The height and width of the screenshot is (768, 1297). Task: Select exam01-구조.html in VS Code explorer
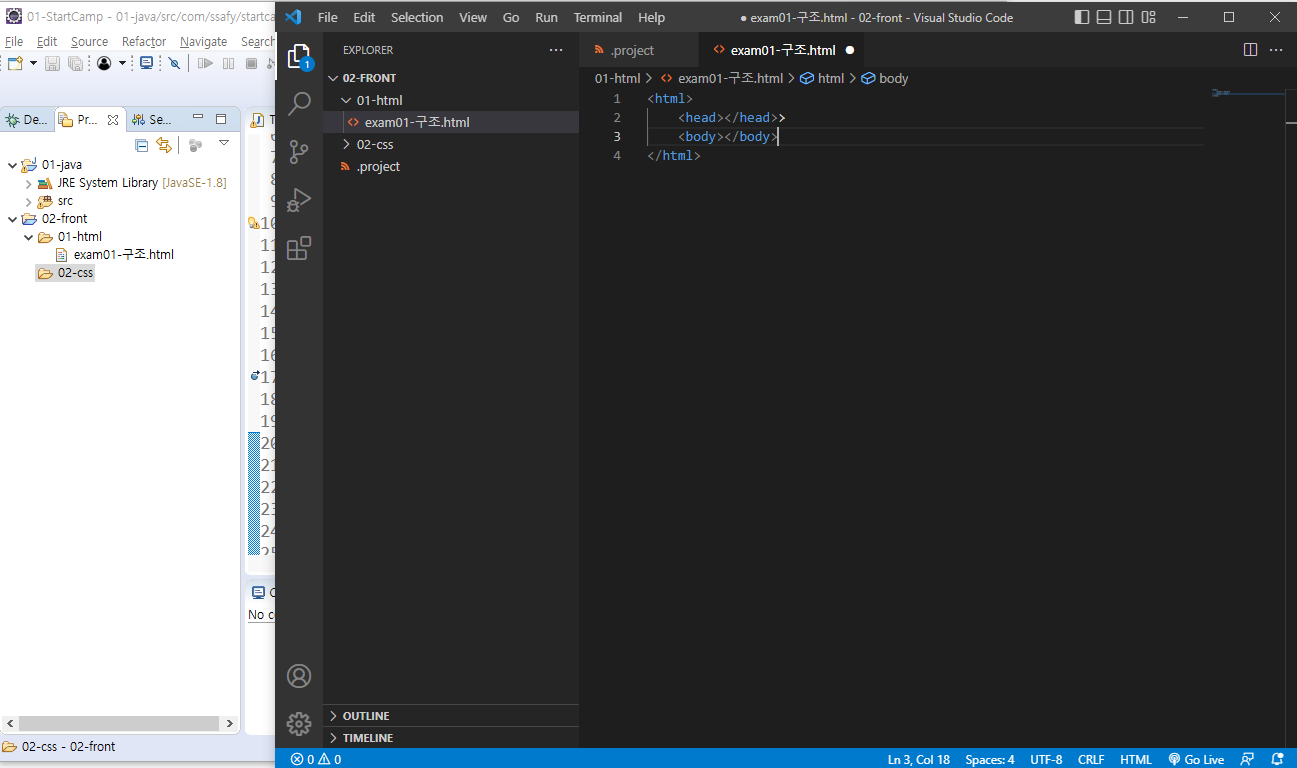tap(451, 122)
